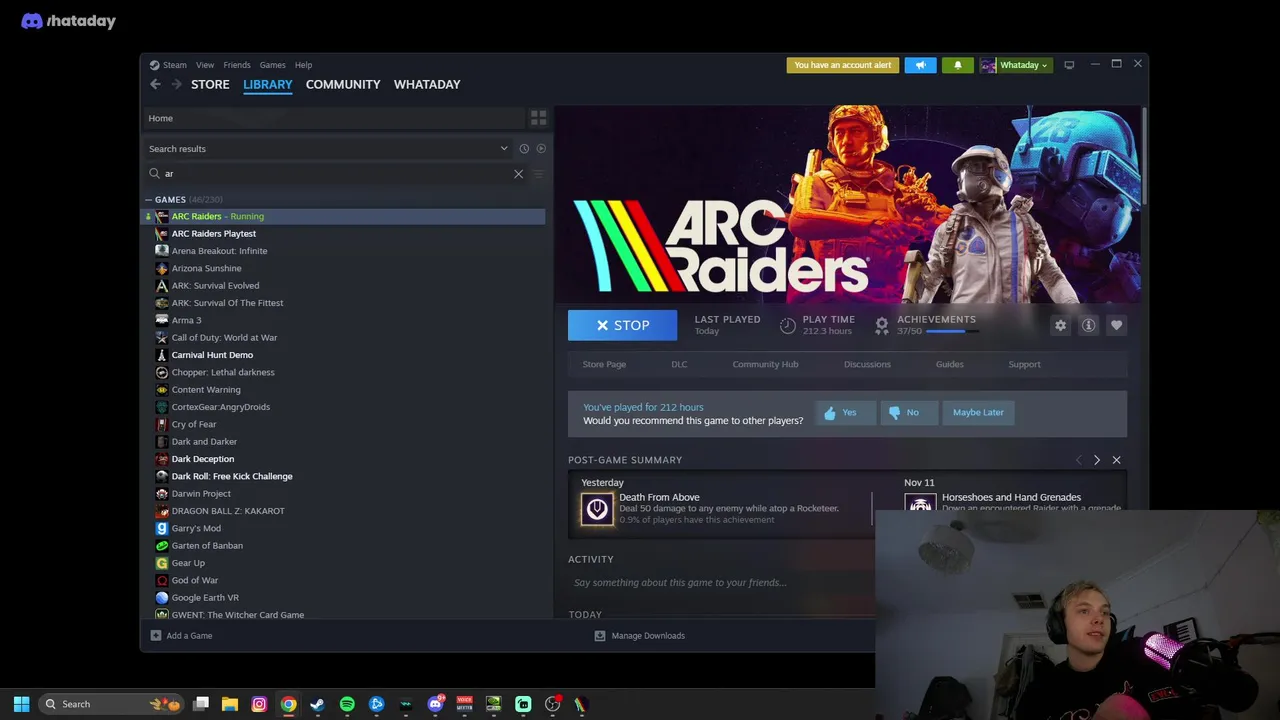
Task: Select God of War in list
Action: pyautogui.click(x=194, y=580)
